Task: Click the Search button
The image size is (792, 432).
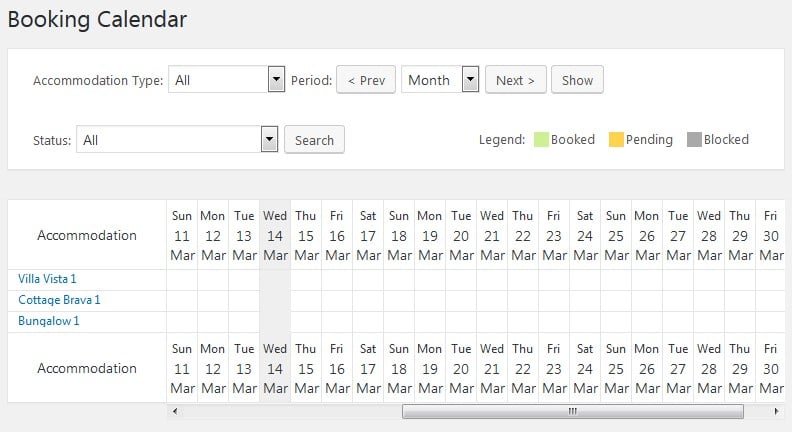Action: point(314,140)
